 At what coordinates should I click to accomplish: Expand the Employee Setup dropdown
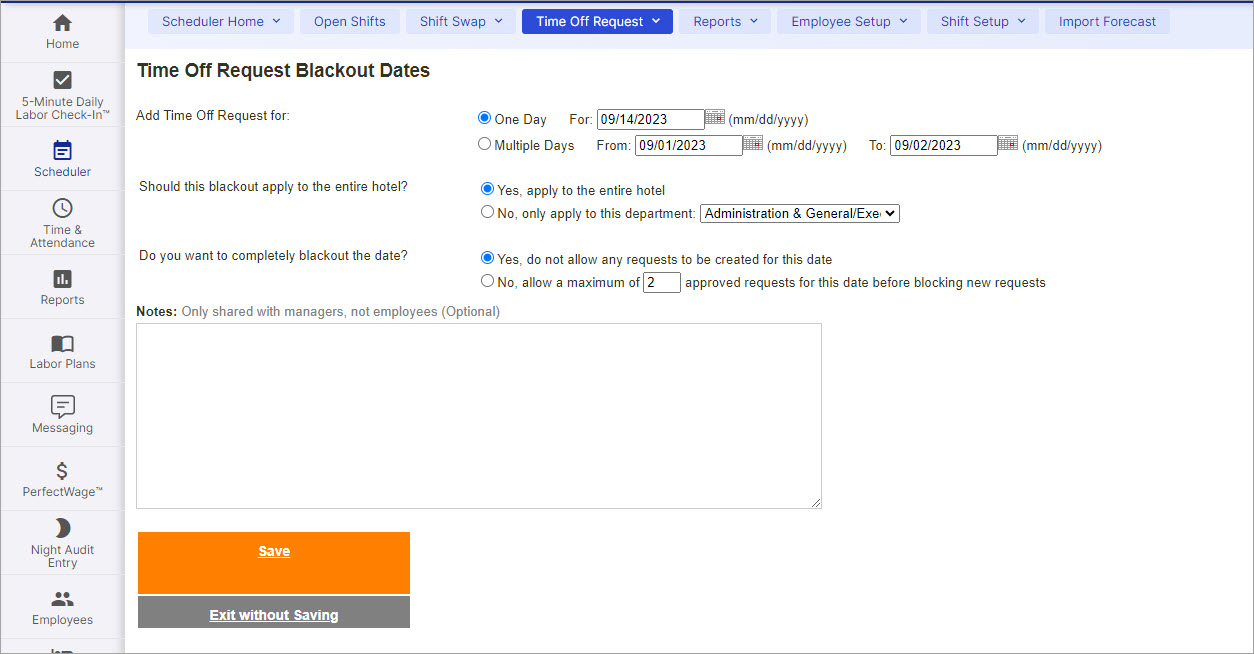(849, 22)
